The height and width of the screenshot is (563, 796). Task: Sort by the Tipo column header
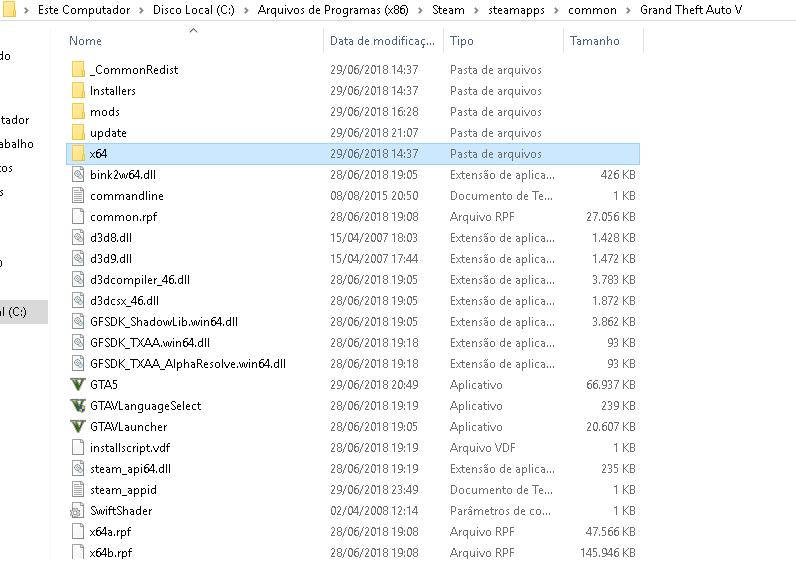pyautogui.click(x=461, y=41)
